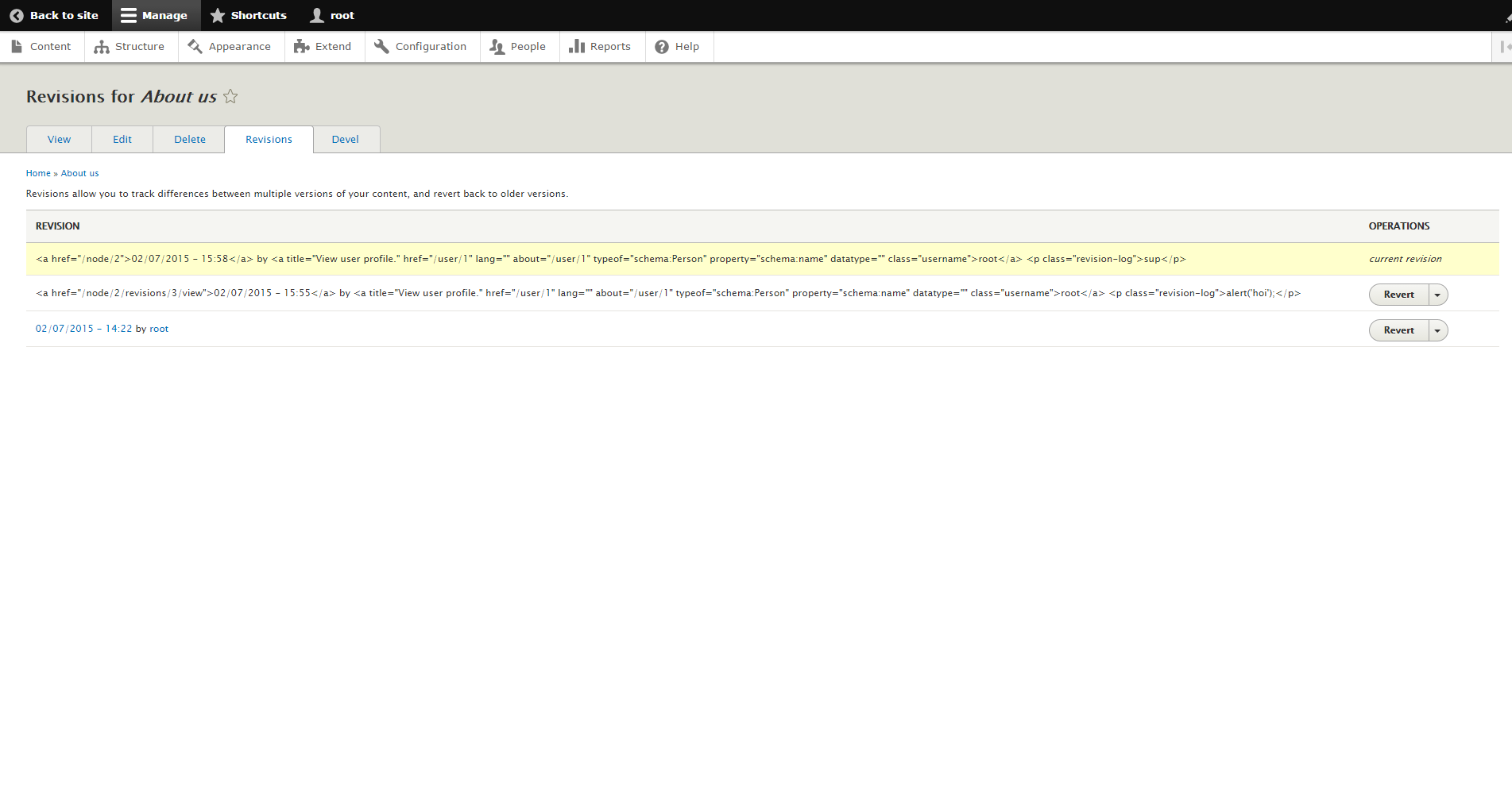Screen dimensions: 1512x806
Task: Toggle the bookmark star beside About us title
Action: [x=230, y=97]
